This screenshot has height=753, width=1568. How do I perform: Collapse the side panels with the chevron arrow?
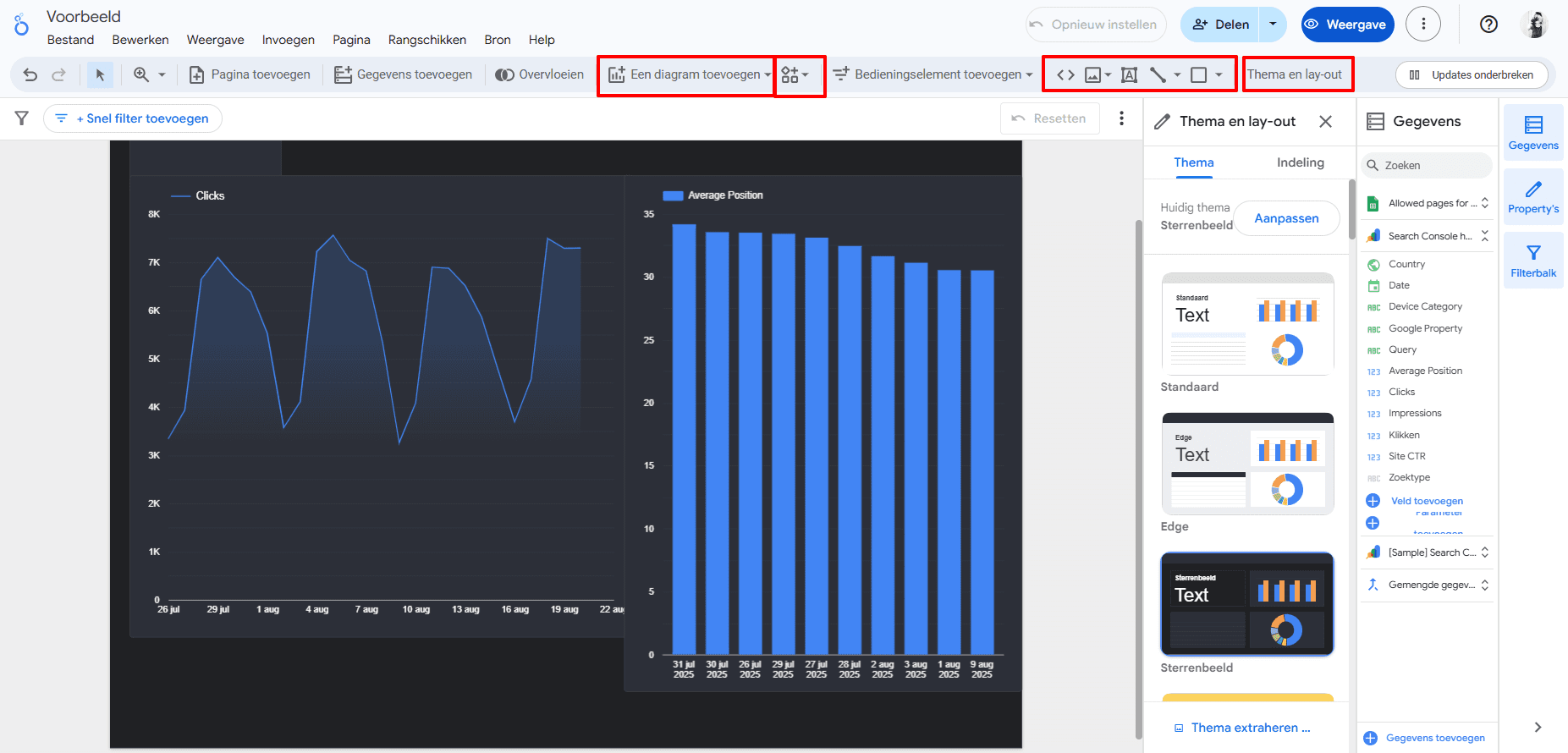(1538, 727)
